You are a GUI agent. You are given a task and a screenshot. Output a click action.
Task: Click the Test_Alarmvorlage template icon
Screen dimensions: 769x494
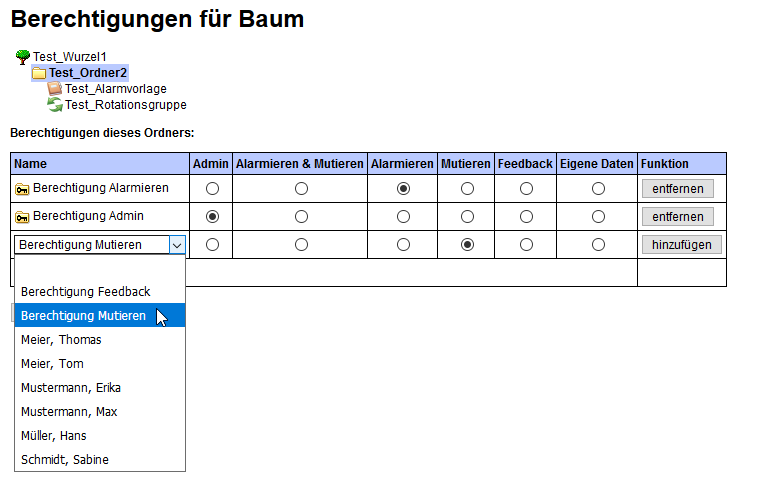click(54, 89)
